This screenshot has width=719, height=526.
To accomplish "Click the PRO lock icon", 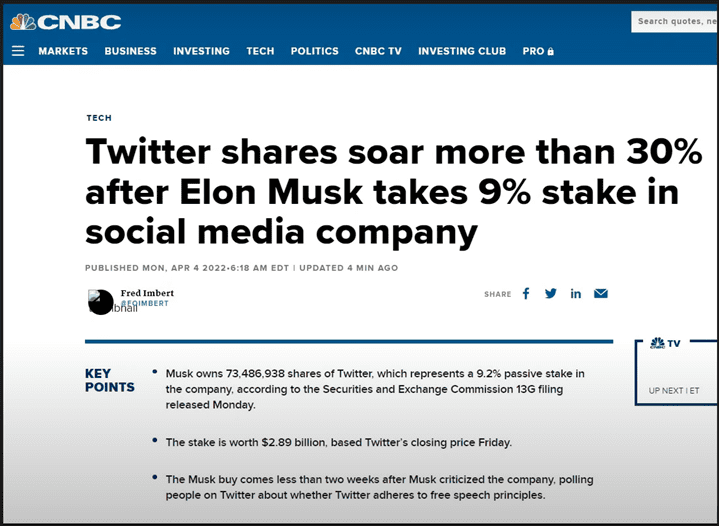I will 550,52.
